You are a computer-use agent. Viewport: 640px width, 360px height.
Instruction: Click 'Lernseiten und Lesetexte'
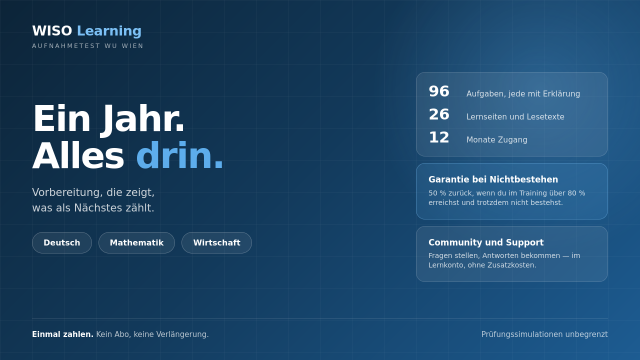pos(515,117)
